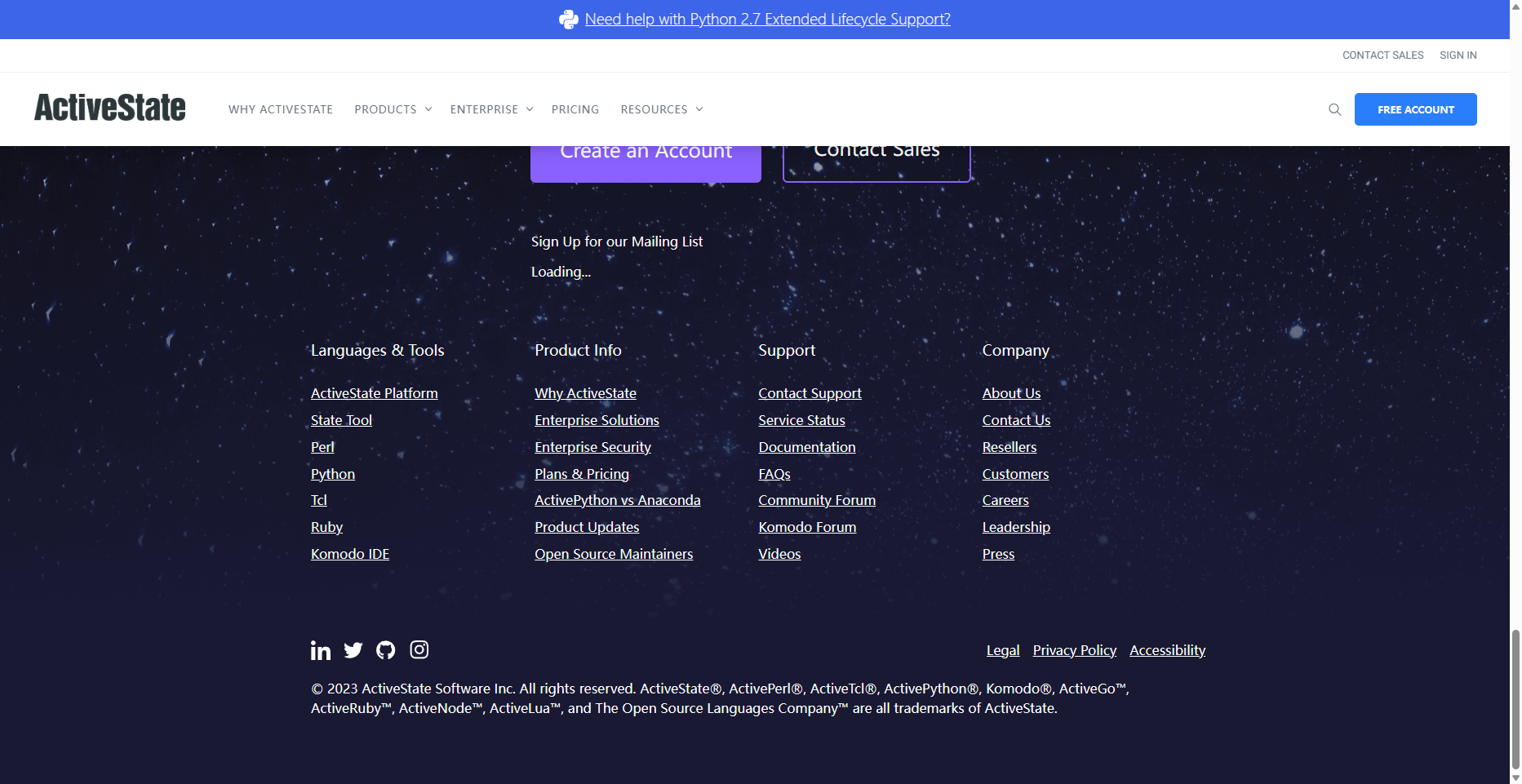Open the Komodo Forum link
This screenshot has height=784, width=1522.
click(x=807, y=527)
